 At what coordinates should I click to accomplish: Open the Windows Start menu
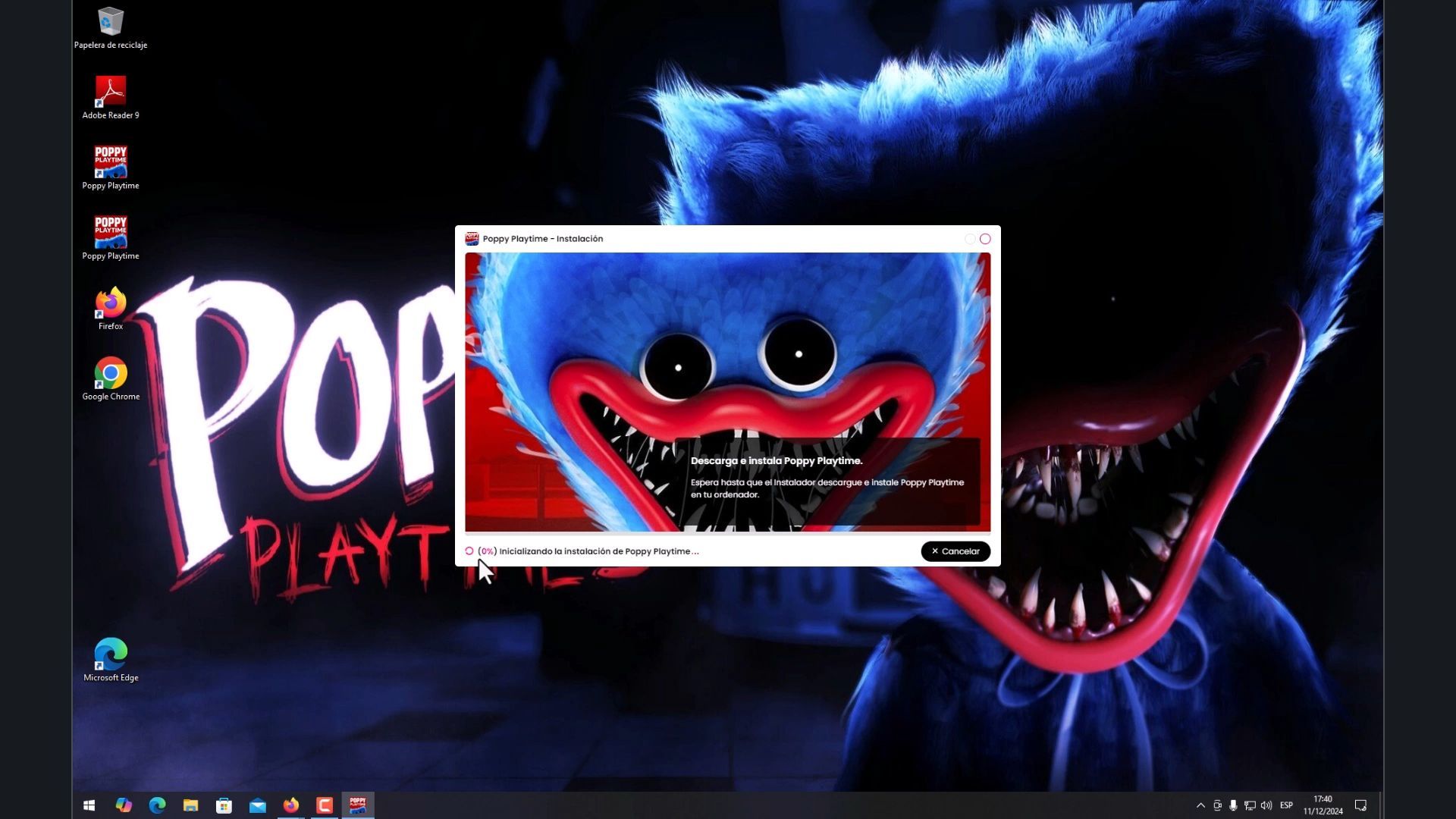point(89,805)
